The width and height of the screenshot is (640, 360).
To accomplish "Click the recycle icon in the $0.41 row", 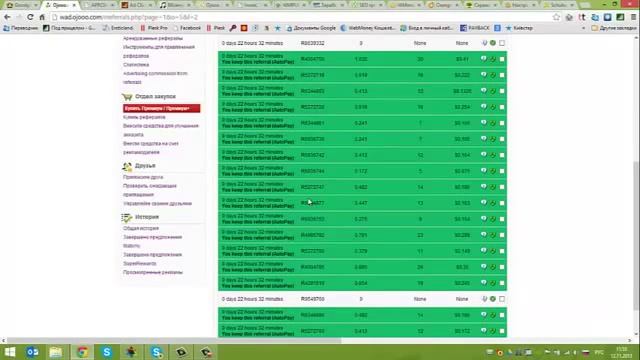I will (x=493, y=59).
